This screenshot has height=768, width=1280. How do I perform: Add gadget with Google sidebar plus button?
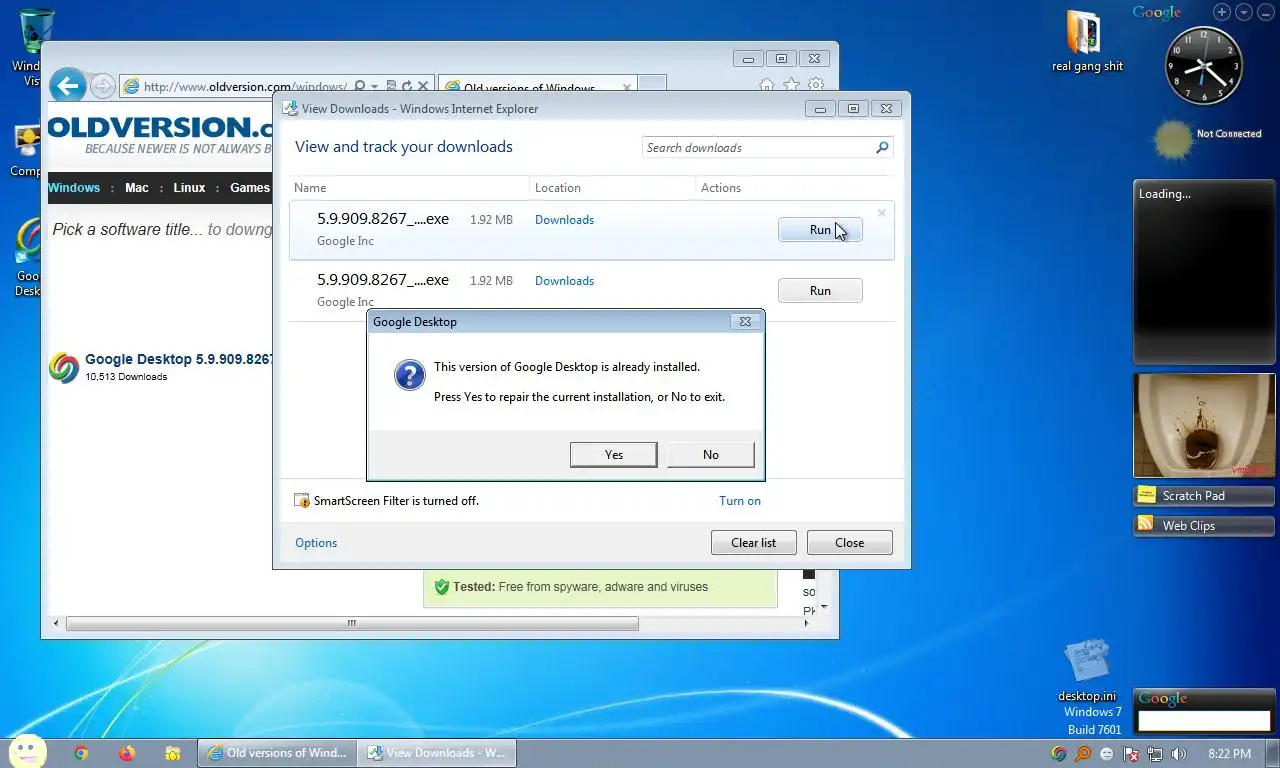click(x=1221, y=12)
